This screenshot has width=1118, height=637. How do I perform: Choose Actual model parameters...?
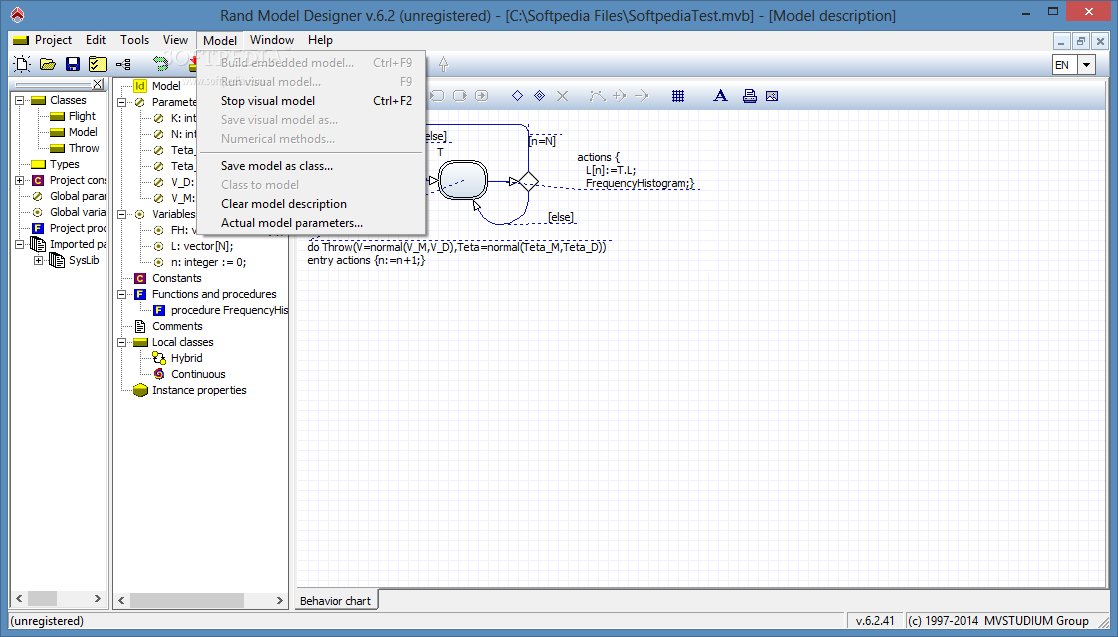coord(312,223)
